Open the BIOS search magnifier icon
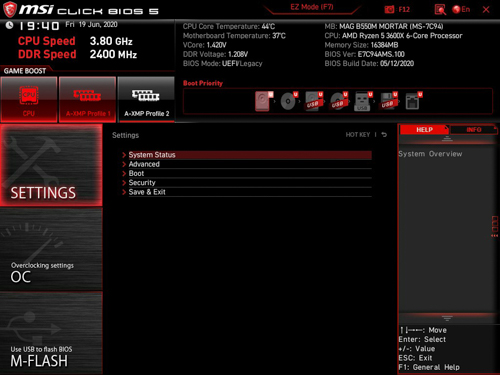 point(440,10)
